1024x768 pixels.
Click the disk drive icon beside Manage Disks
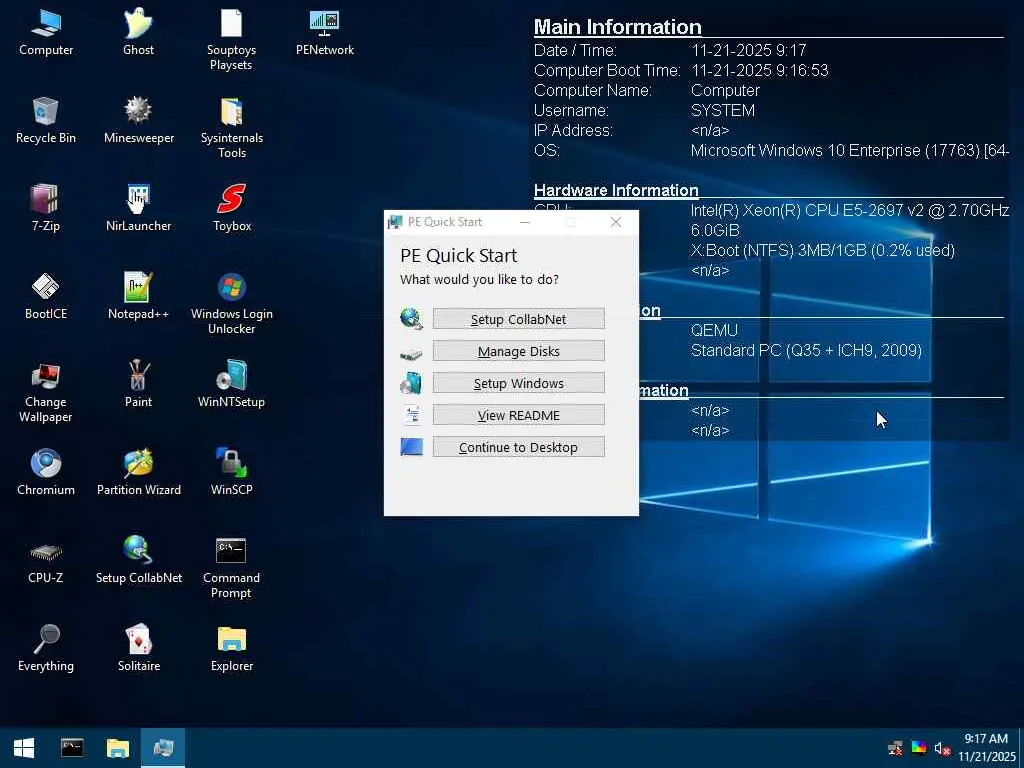point(411,354)
